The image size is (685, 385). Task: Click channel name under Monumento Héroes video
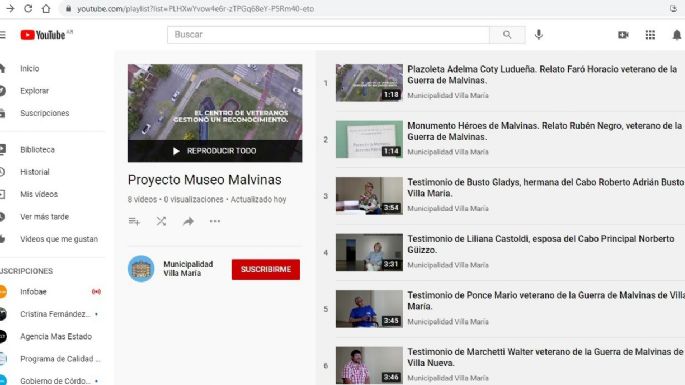point(448,152)
